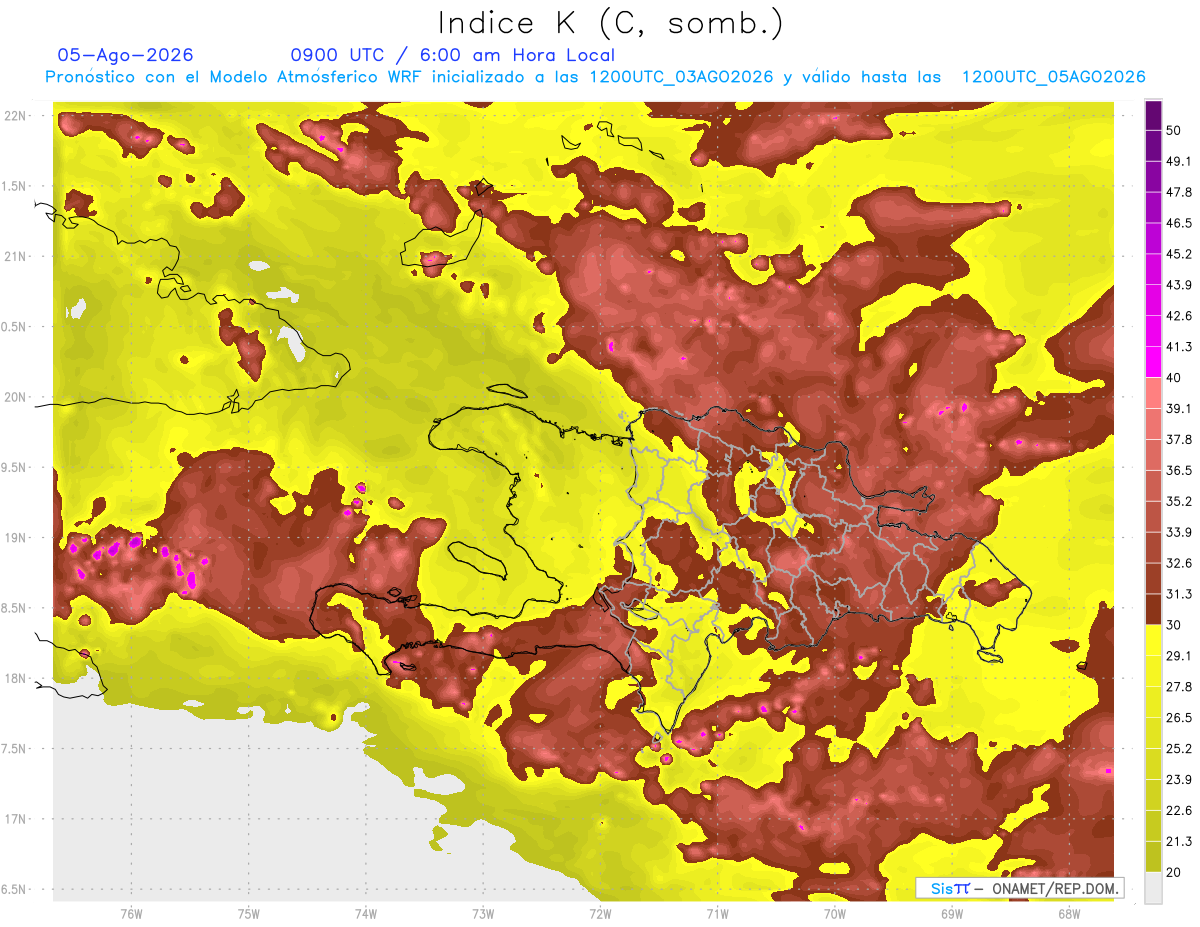Click the '27.8' value on the color scale
The height and width of the screenshot is (927, 1200).
coord(1179,687)
